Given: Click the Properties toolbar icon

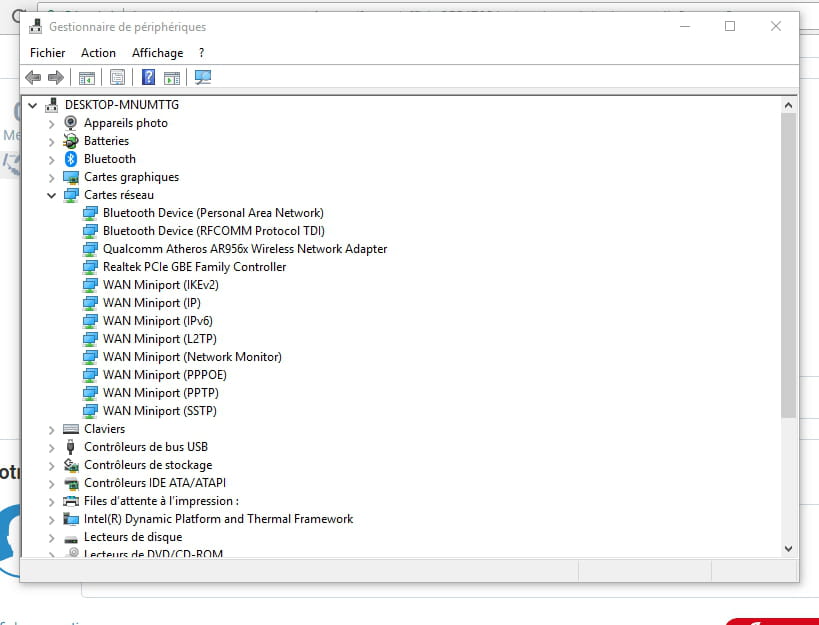Looking at the screenshot, I should point(118,78).
